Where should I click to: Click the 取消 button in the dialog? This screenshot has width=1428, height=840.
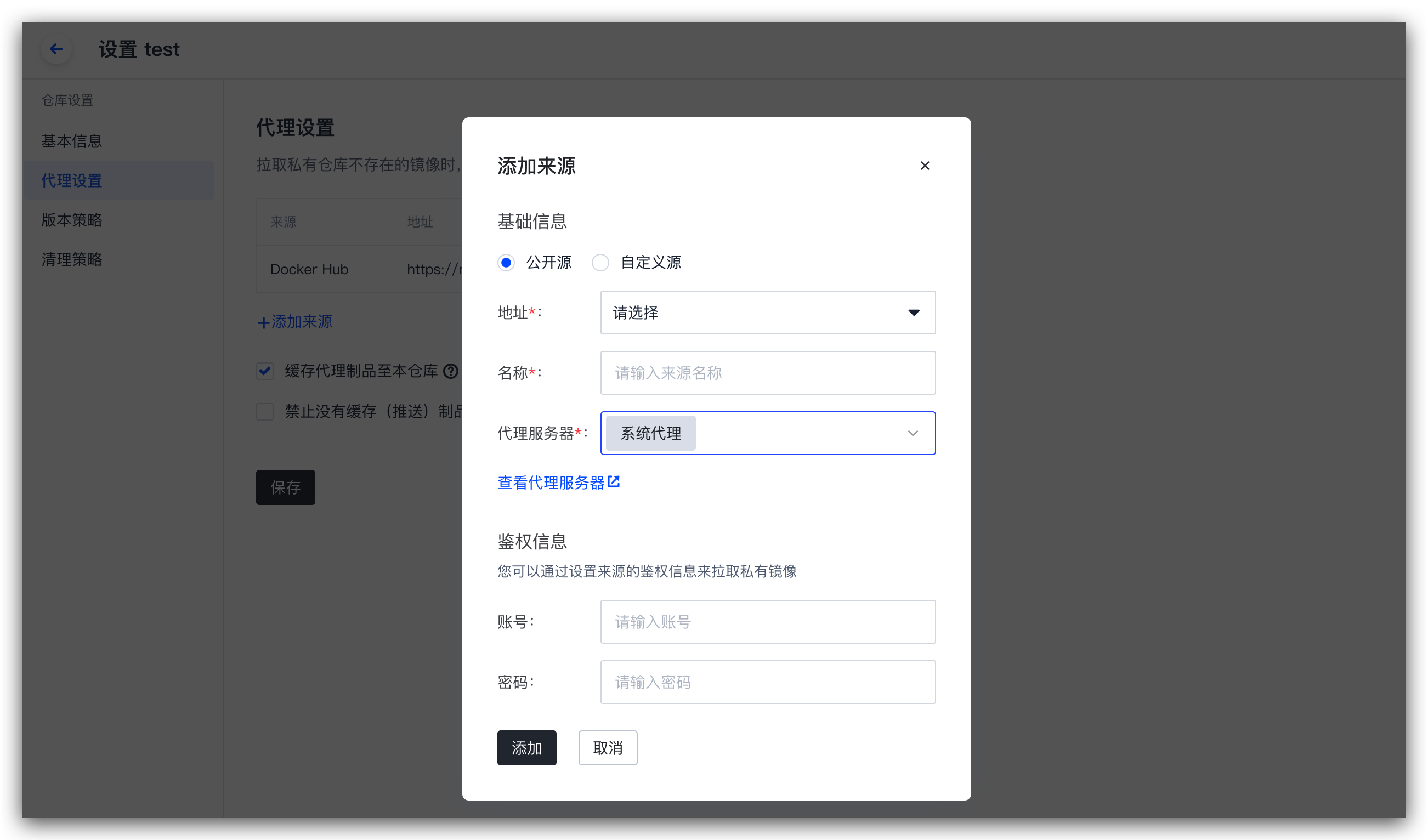click(x=608, y=748)
